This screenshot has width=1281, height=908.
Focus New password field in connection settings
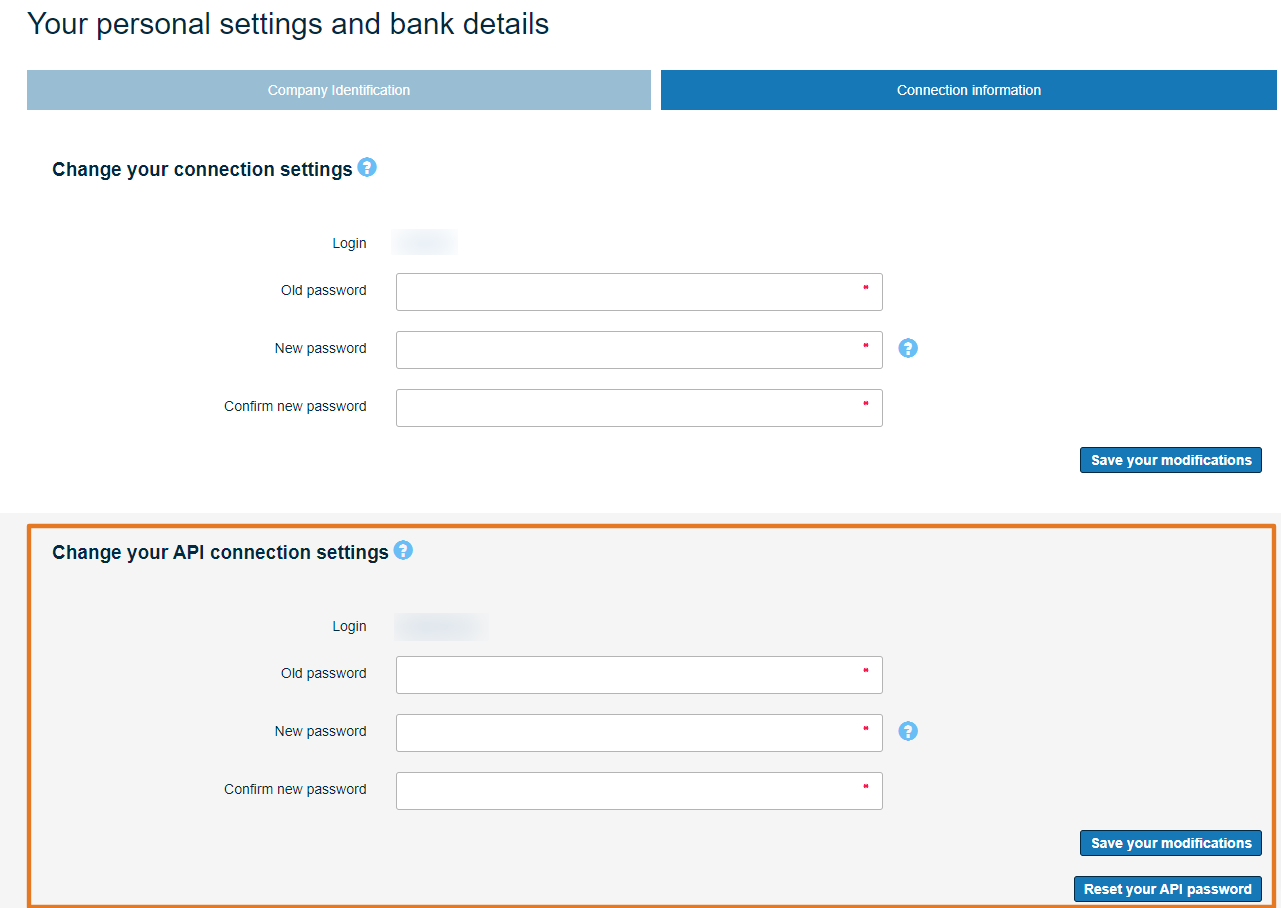[x=639, y=350]
